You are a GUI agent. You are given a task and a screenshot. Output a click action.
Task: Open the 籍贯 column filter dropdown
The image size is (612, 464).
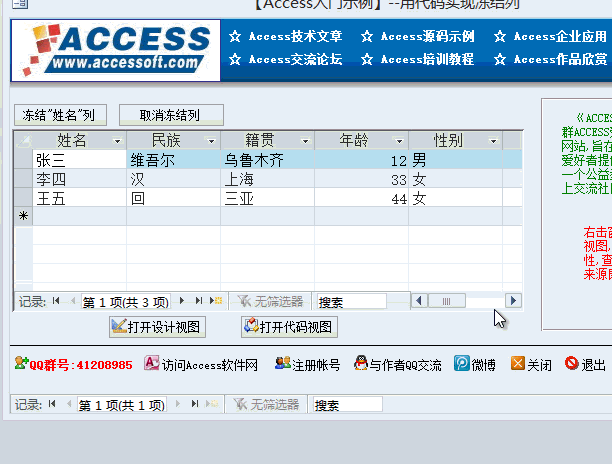[305, 141]
